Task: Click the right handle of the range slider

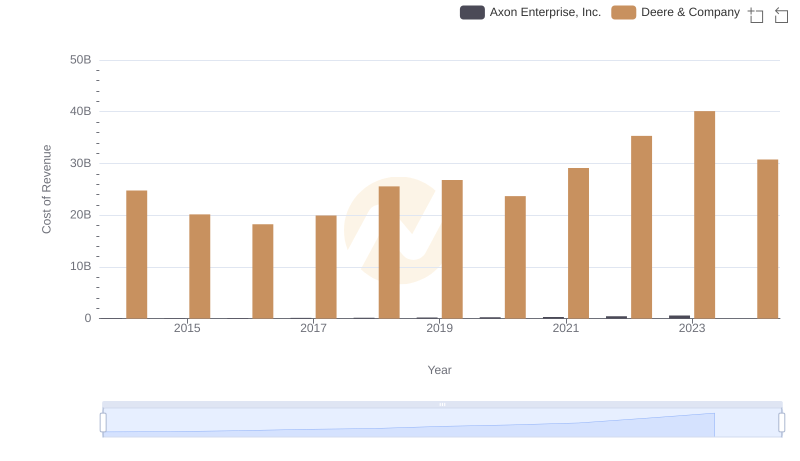Action: coord(782,423)
